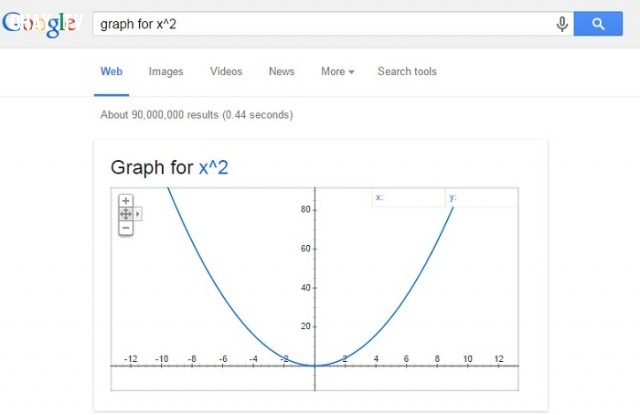The image size is (640, 415).
Task: Click inside the search query field
Action: point(324,24)
